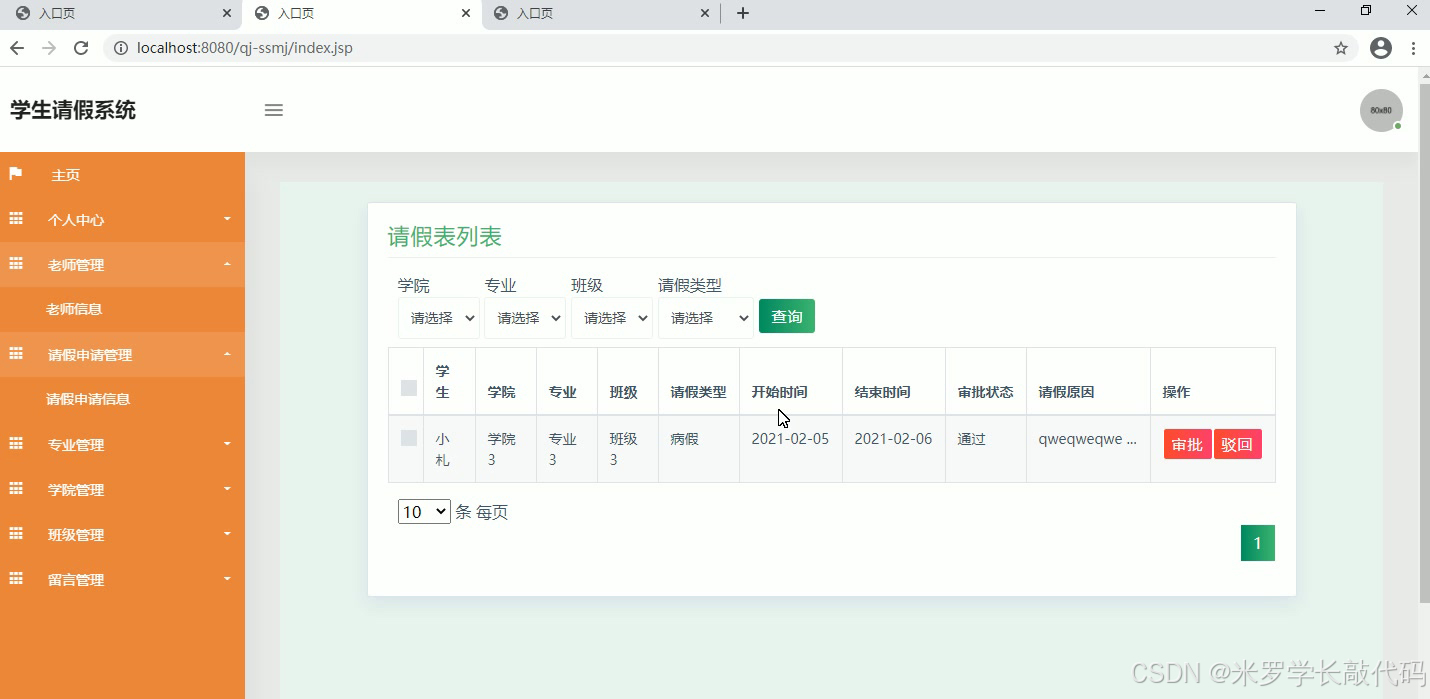Click the icon next to 老师管理
The height and width of the screenshot is (699, 1430).
[x=16, y=264]
